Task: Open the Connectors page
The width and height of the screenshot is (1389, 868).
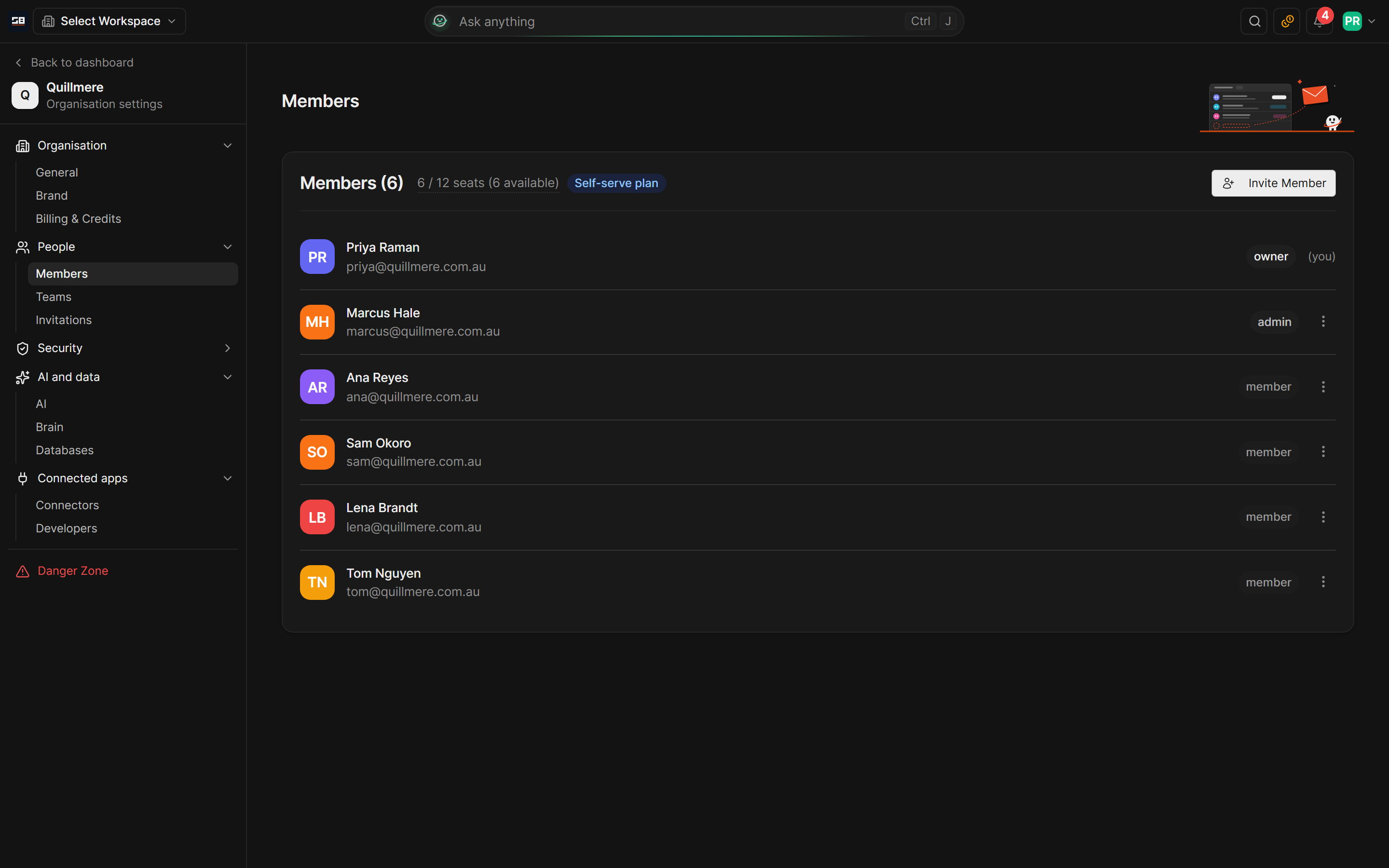Action: pos(133,505)
